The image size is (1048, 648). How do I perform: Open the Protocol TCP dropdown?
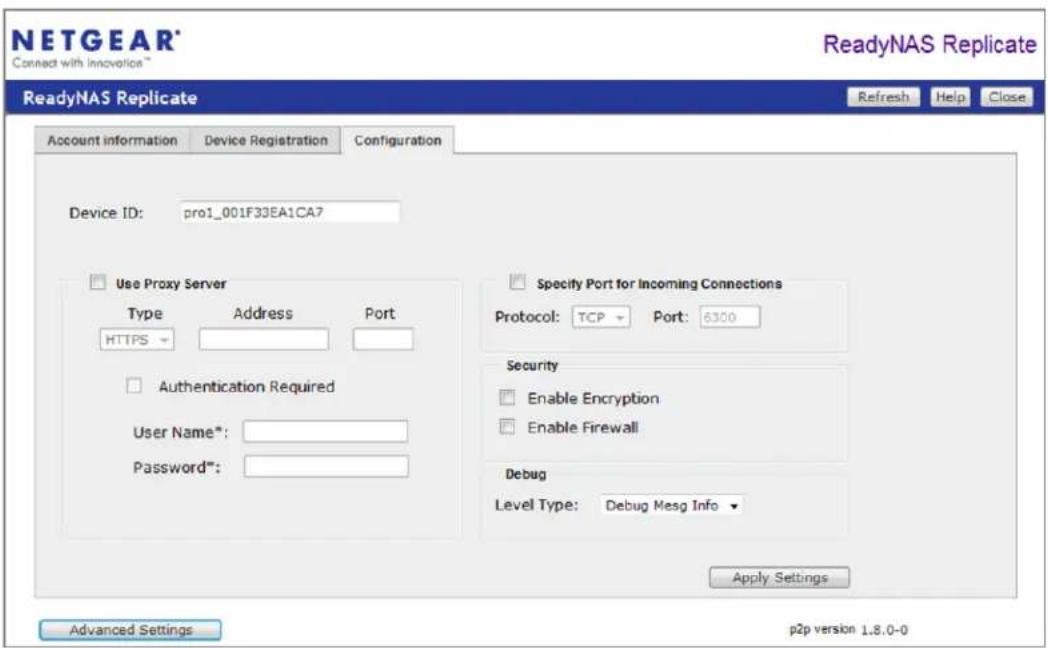click(601, 317)
